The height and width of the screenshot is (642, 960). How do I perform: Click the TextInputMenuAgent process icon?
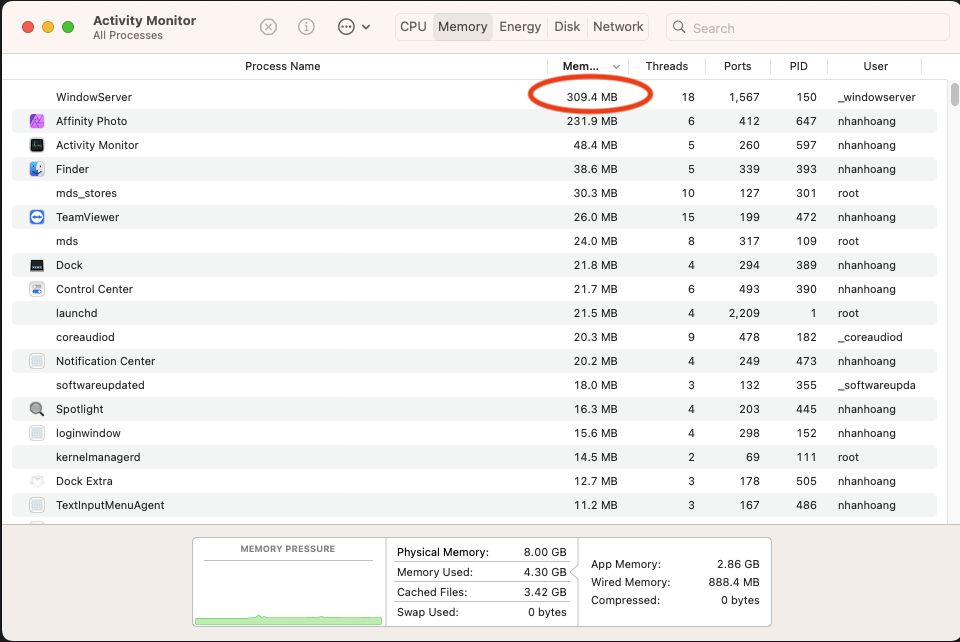pos(37,505)
